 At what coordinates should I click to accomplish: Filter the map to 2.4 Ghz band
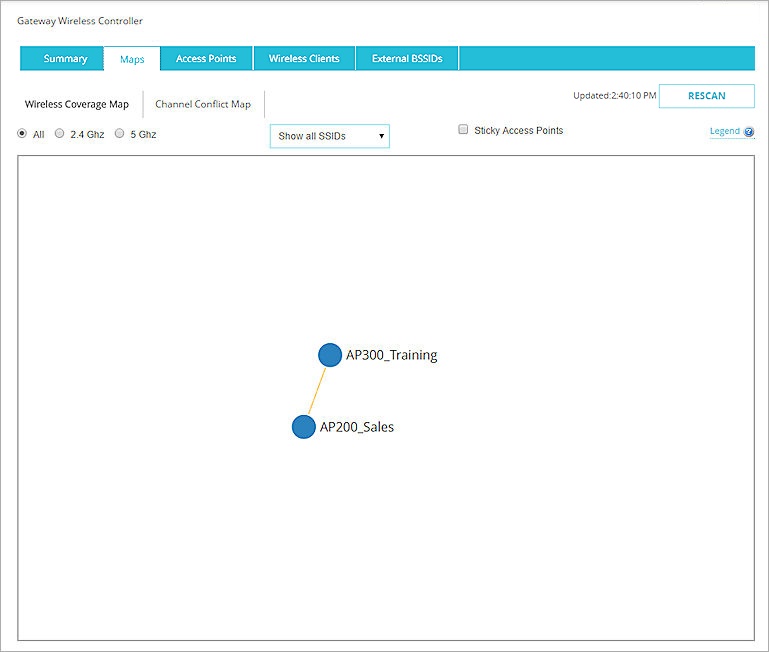pyautogui.click(x=60, y=134)
